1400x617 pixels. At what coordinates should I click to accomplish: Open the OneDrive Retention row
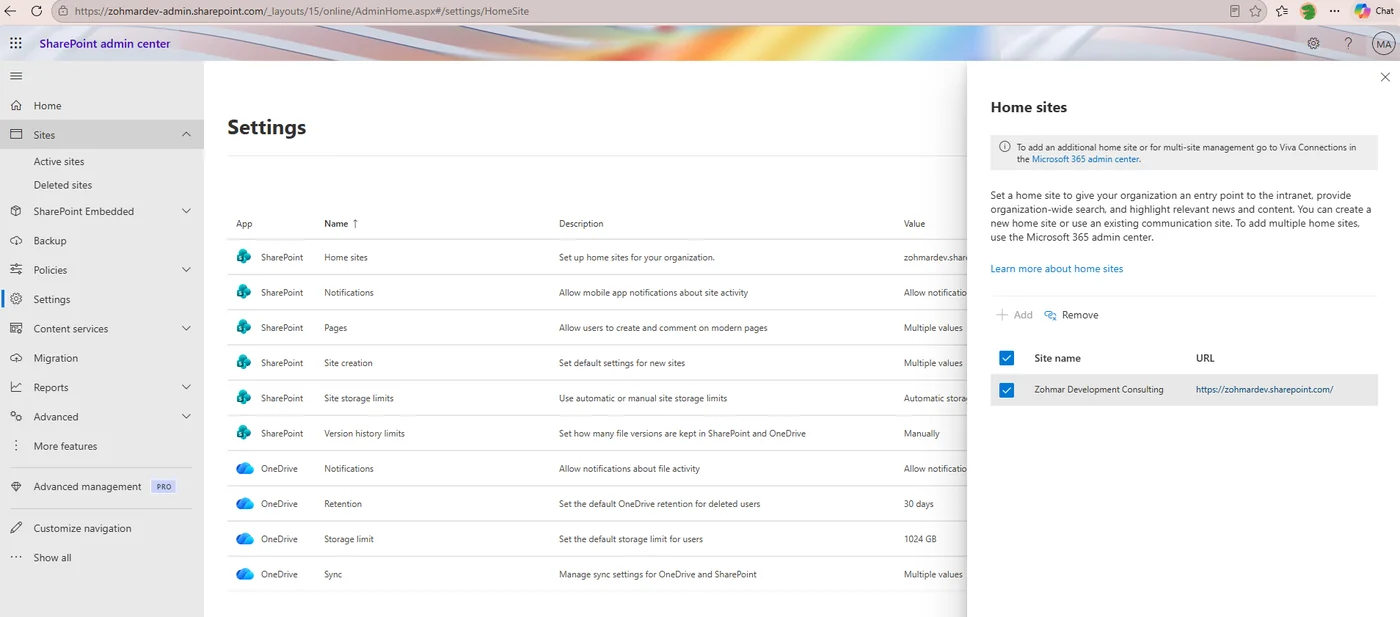point(597,504)
